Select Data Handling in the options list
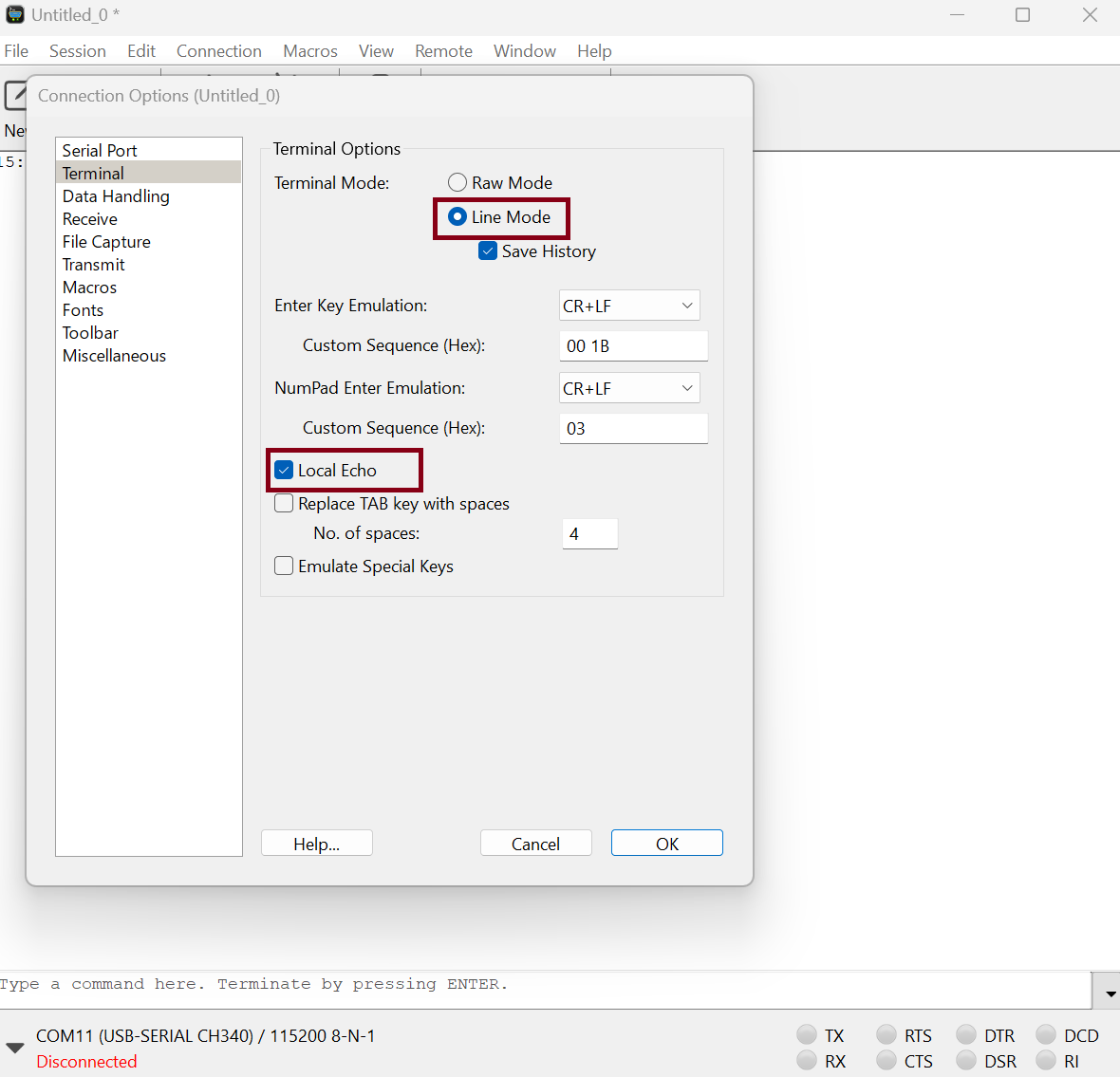This screenshot has width=1120, height=1077. (116, 196)
